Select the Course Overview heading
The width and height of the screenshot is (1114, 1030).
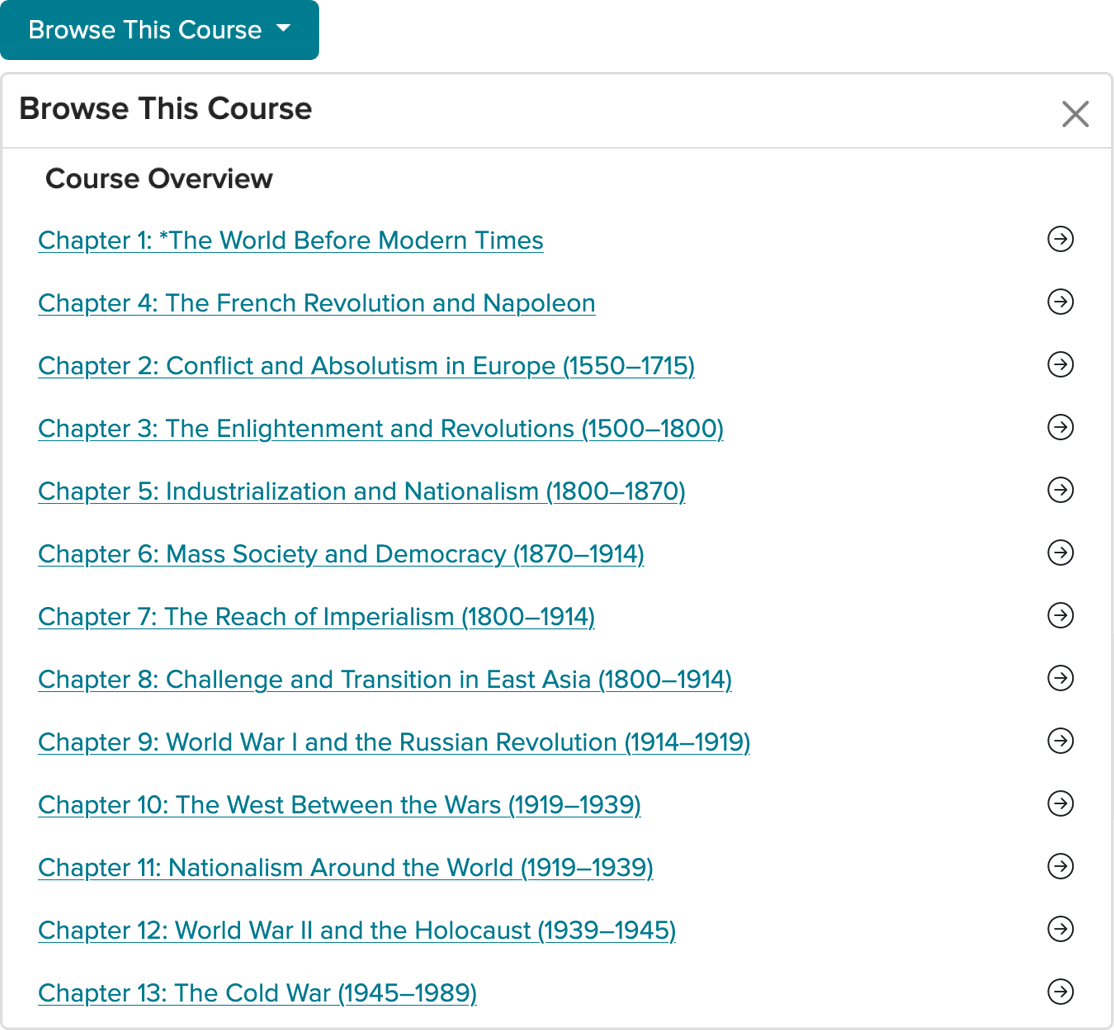[x=159, y=179]
